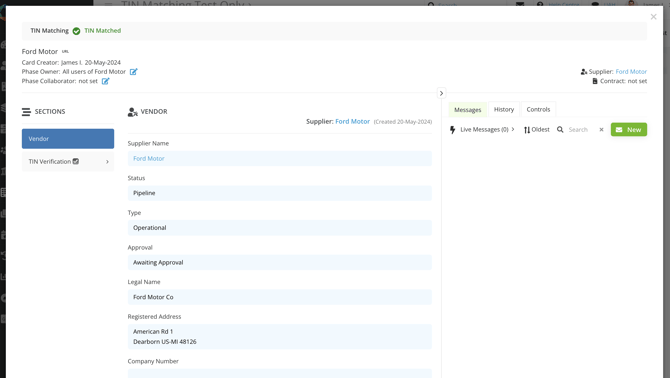Click the Sections hamburger icon
670x378 pixels.
[x=26, y=112]
